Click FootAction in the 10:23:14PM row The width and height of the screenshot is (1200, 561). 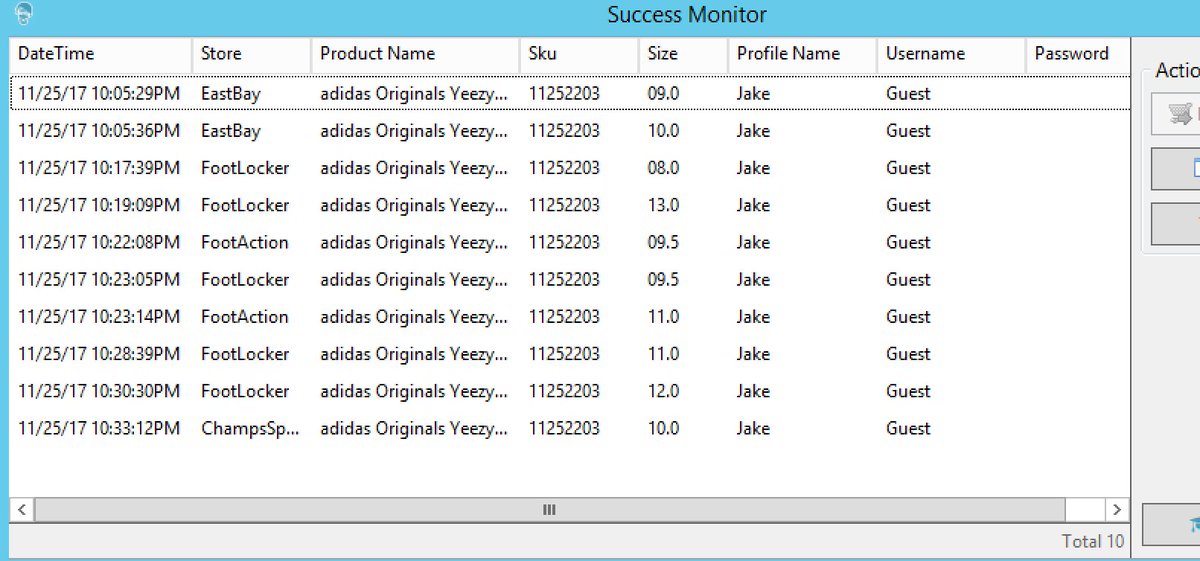pyautogui.click(x=244, y=317)
